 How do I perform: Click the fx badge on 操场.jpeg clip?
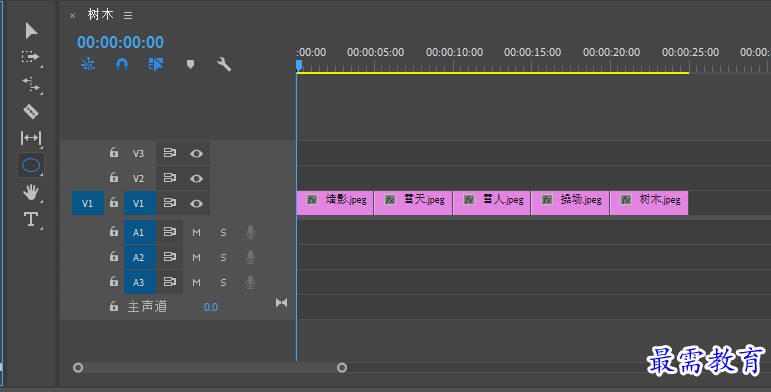tap(547, 200)
